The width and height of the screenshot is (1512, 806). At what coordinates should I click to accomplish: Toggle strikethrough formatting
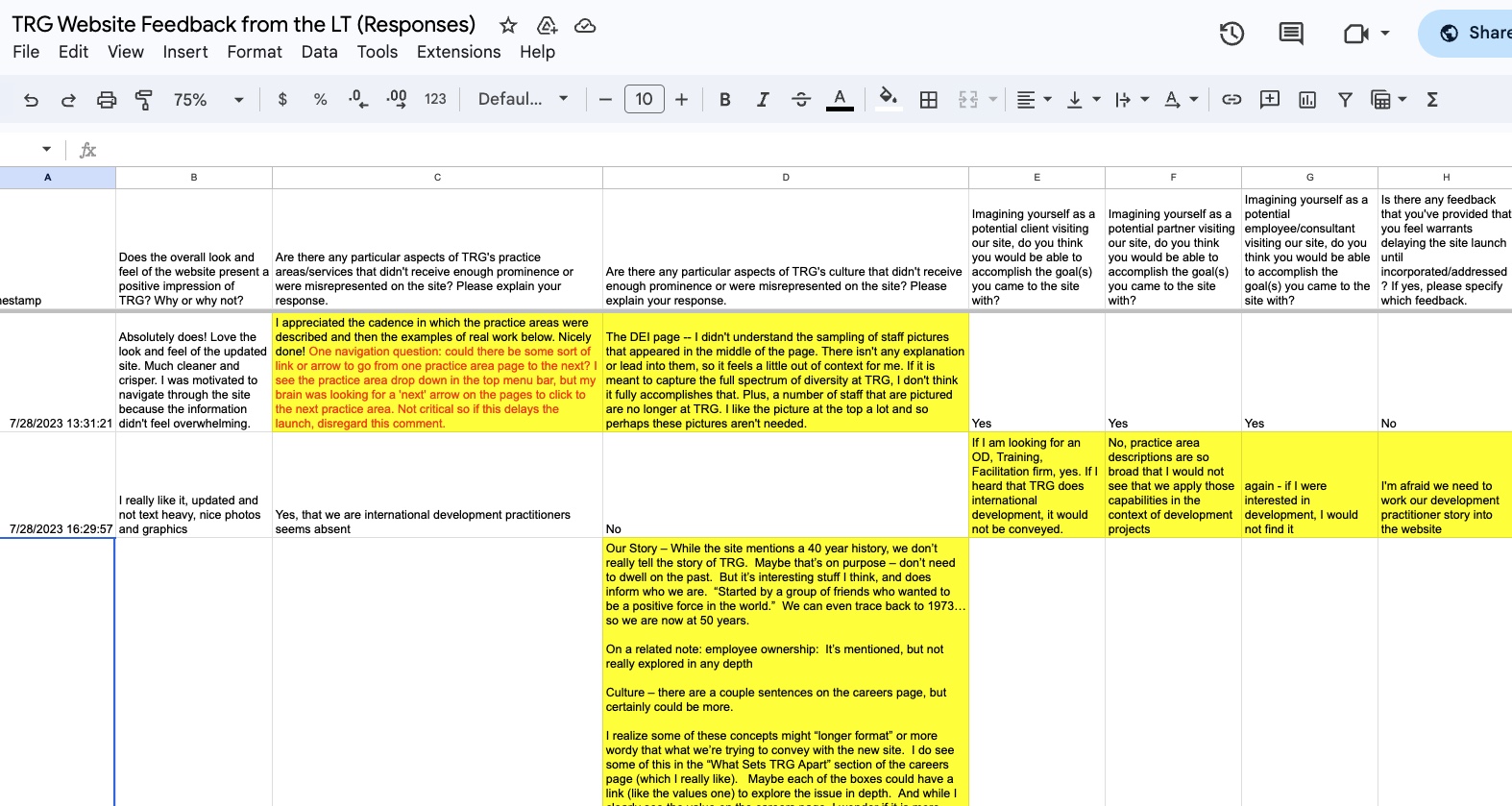pos(801,99)
